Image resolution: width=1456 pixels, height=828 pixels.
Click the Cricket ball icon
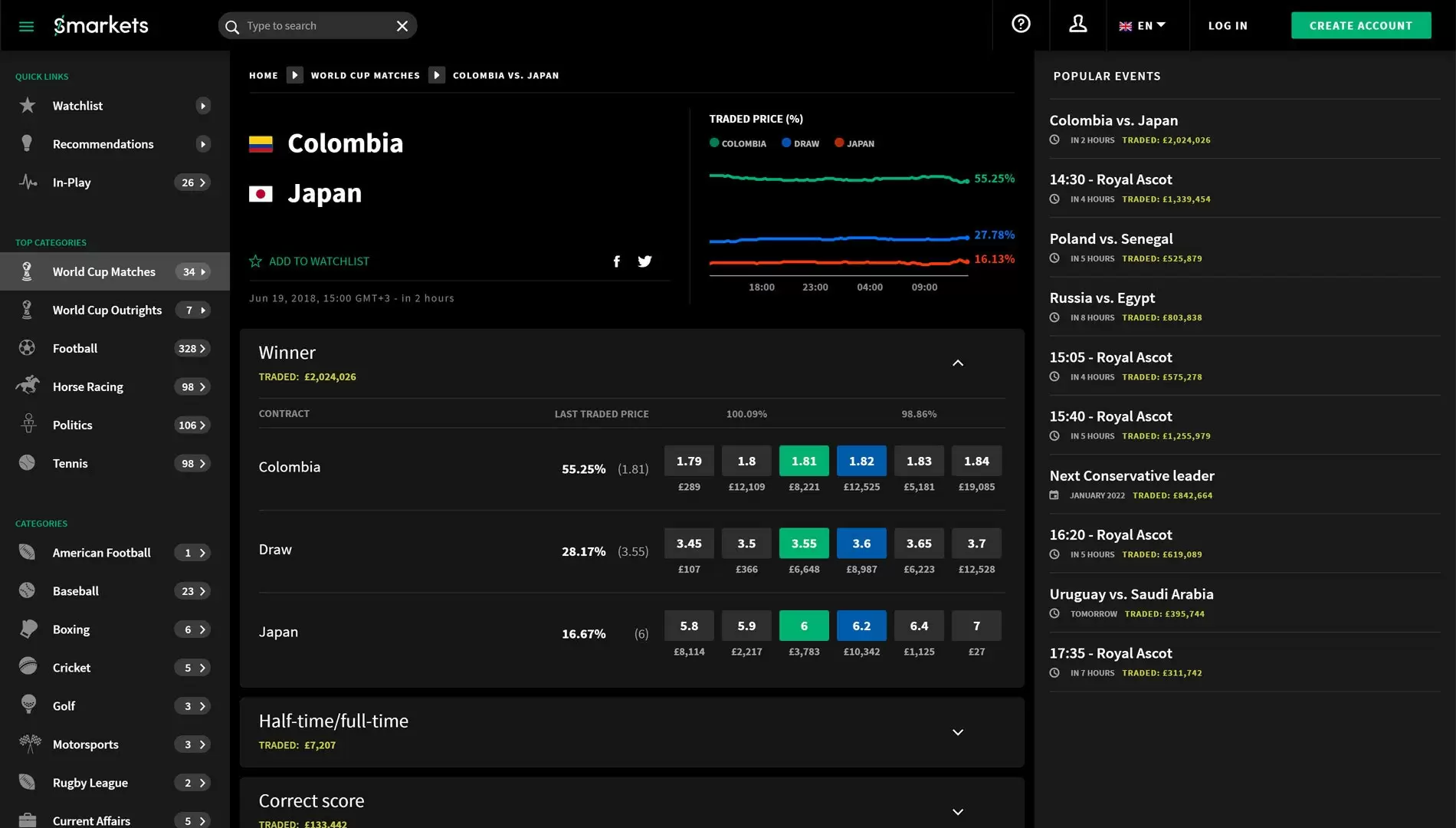click(x=28, y=666)
